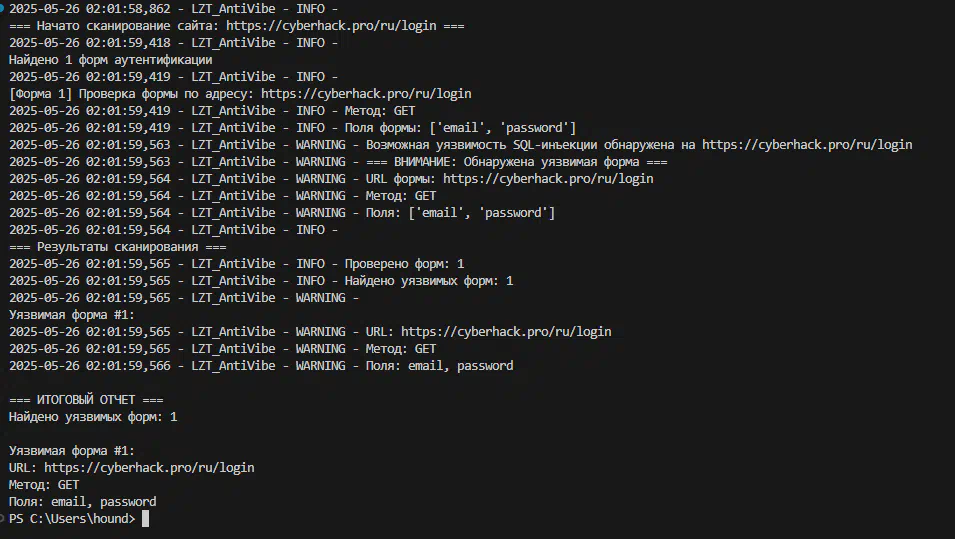Open the final report URL above 'Метод: GET'
955x539 pixels.
click(x=149, y=468)
